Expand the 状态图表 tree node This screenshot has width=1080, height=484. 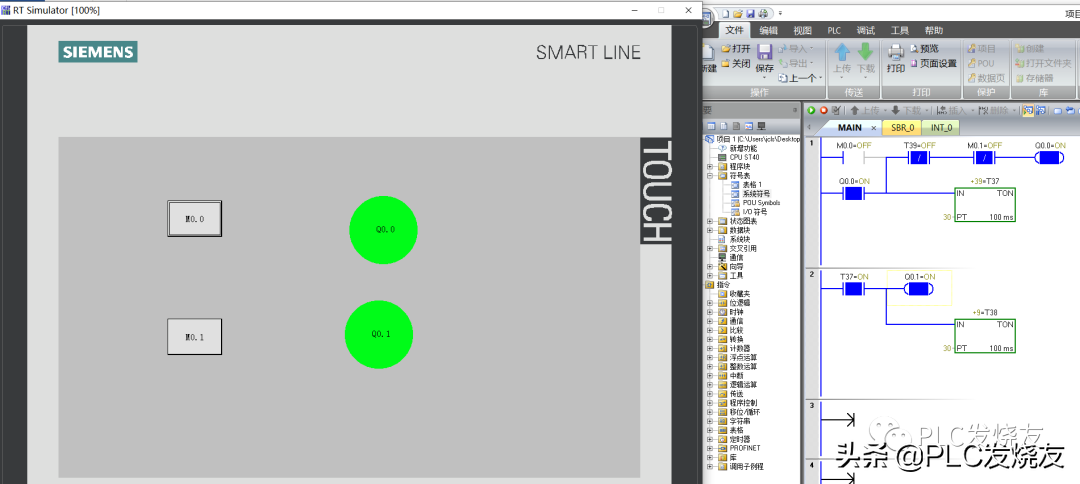(710, 221)
